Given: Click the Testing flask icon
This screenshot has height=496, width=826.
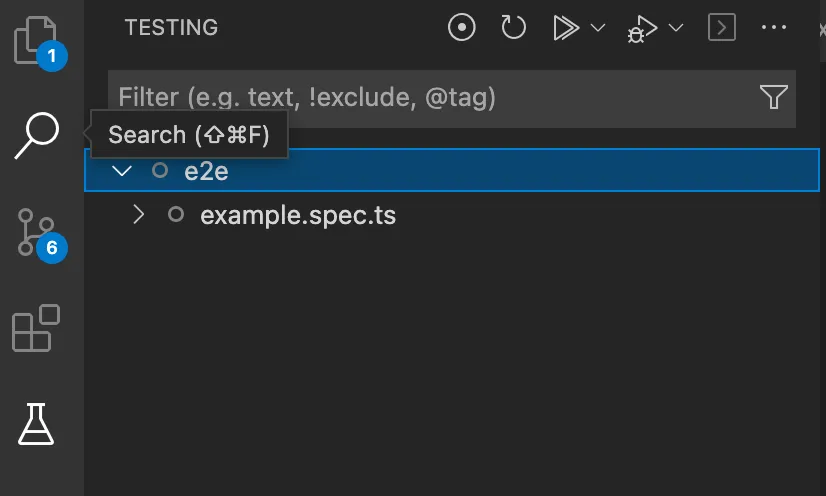Looking at the screenshot, I should pos(36,425).
